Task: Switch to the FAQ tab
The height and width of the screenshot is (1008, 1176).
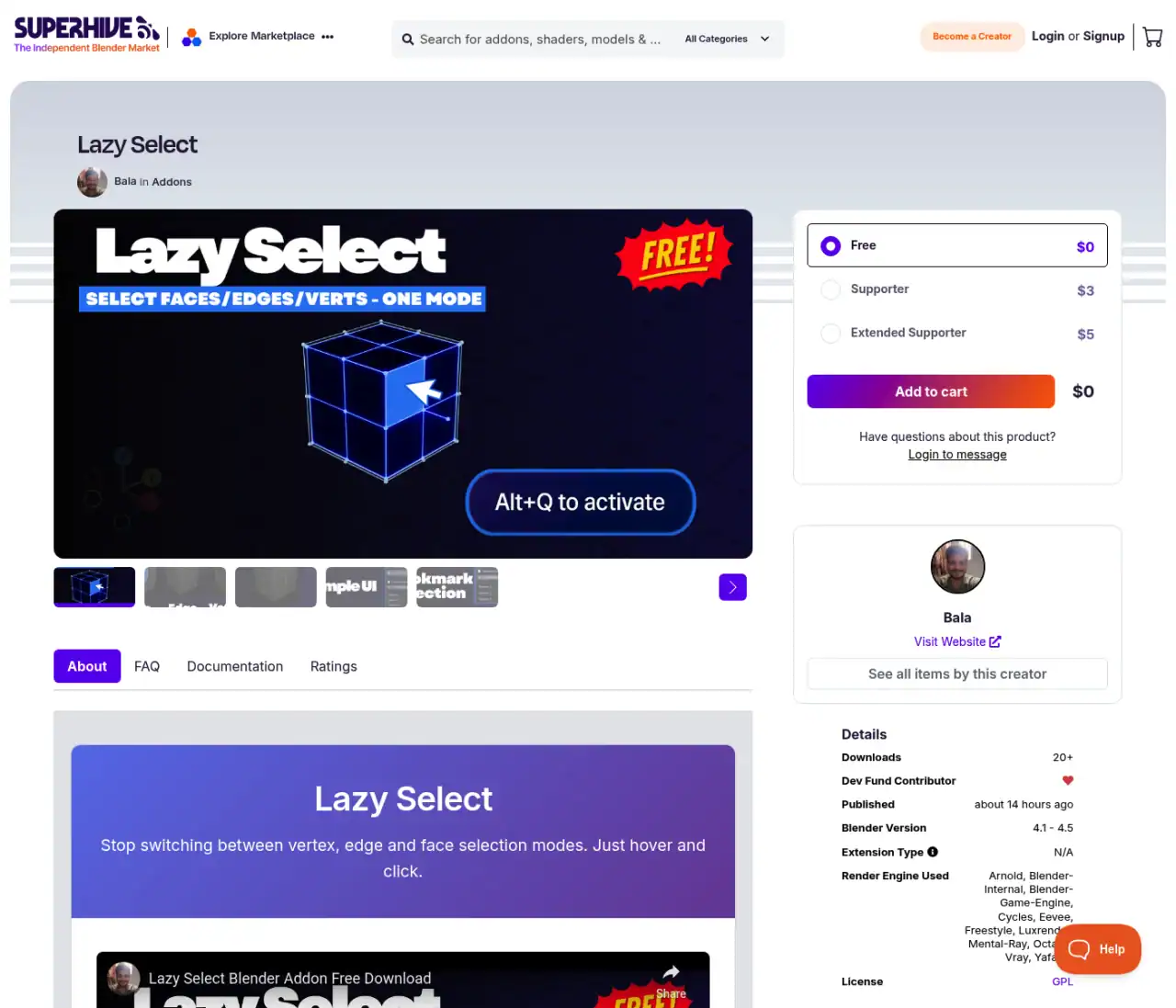Action: click(x=147, y=666)
